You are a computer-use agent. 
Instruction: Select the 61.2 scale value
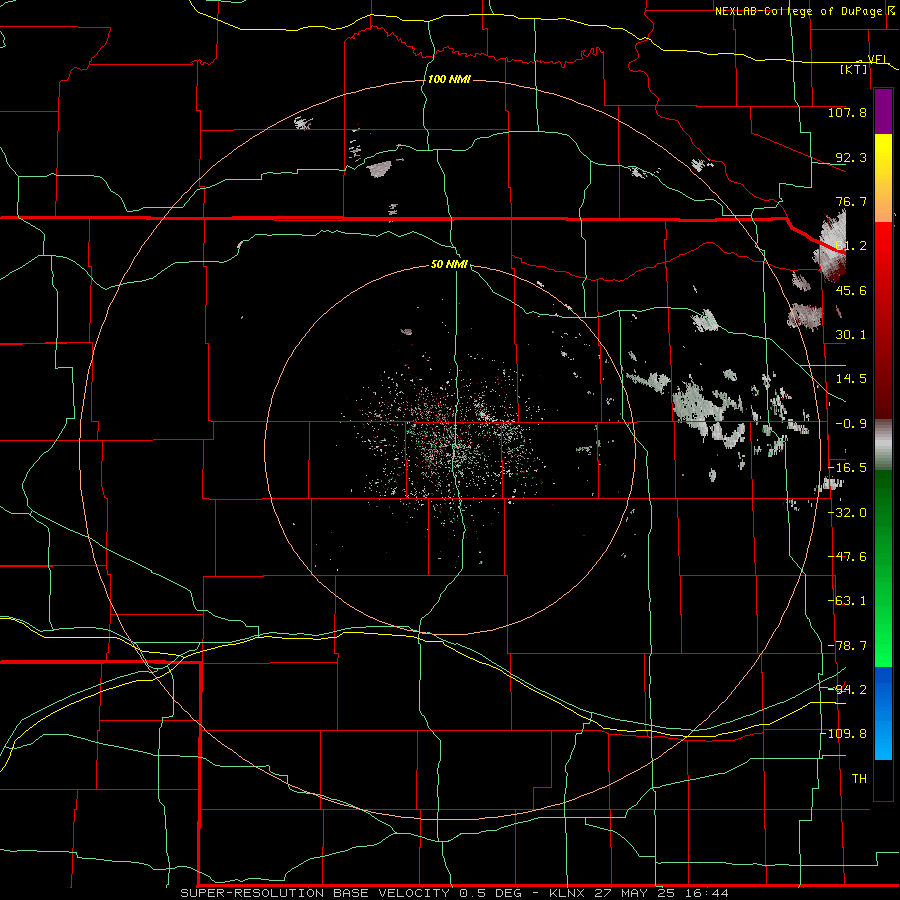pyautogui.click(x=851, y=246)
